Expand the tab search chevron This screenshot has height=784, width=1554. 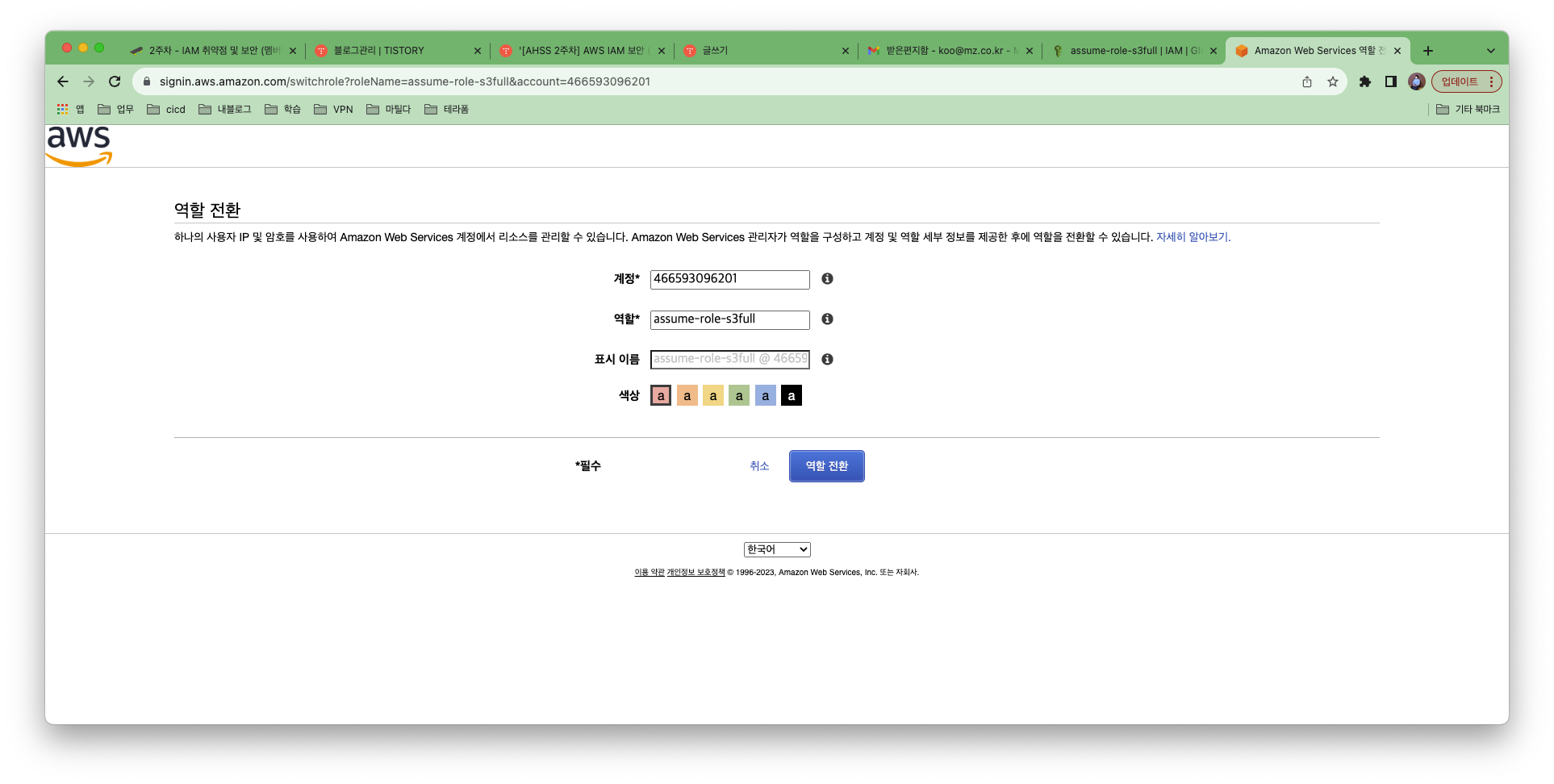tap(1491, 51)
